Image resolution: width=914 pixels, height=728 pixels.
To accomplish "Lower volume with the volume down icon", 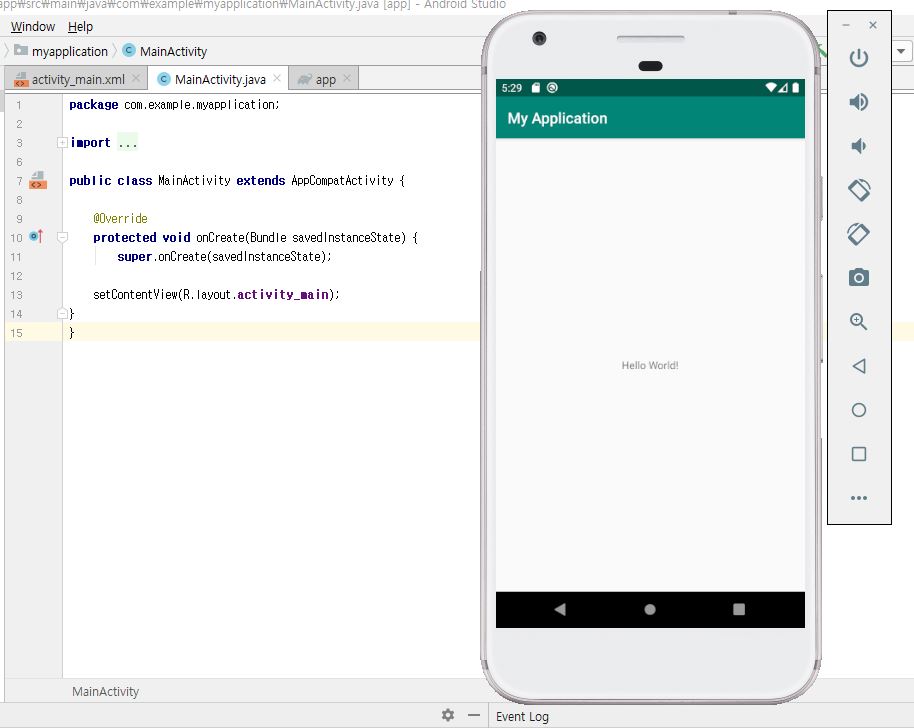I will [x=858, y=146].
